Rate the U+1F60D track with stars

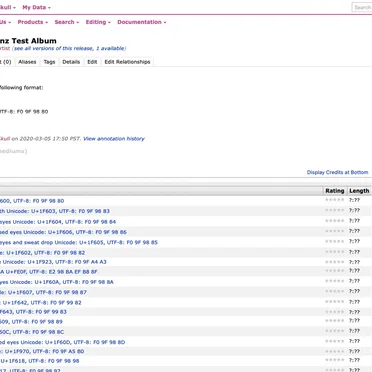[335, 341]
